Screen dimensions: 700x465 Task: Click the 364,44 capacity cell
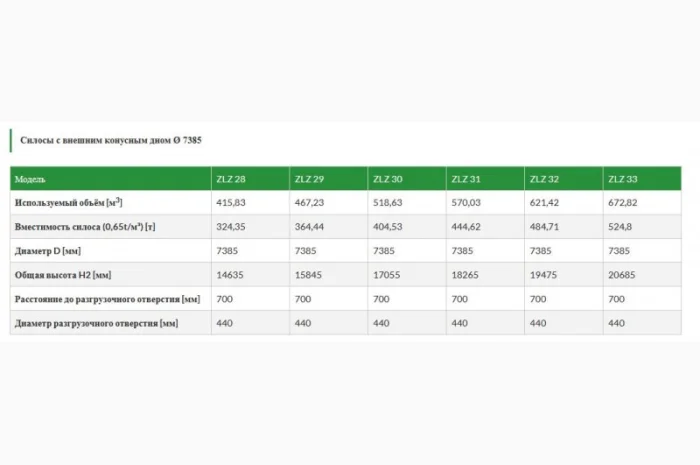(309, 227)
